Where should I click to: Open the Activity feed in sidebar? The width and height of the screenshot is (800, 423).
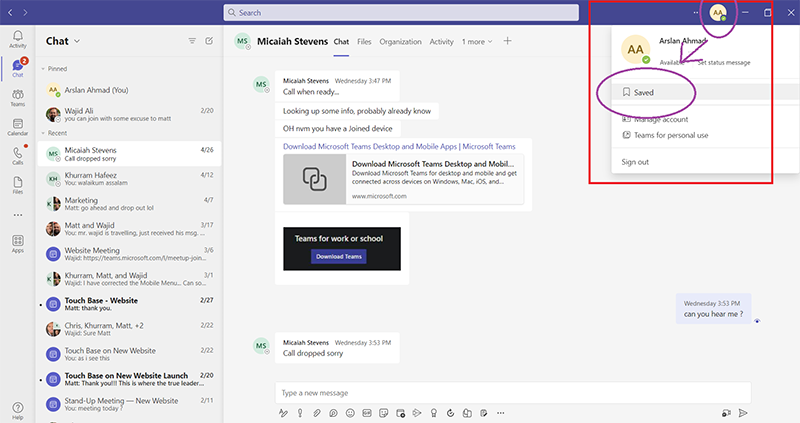pos(18,38)
